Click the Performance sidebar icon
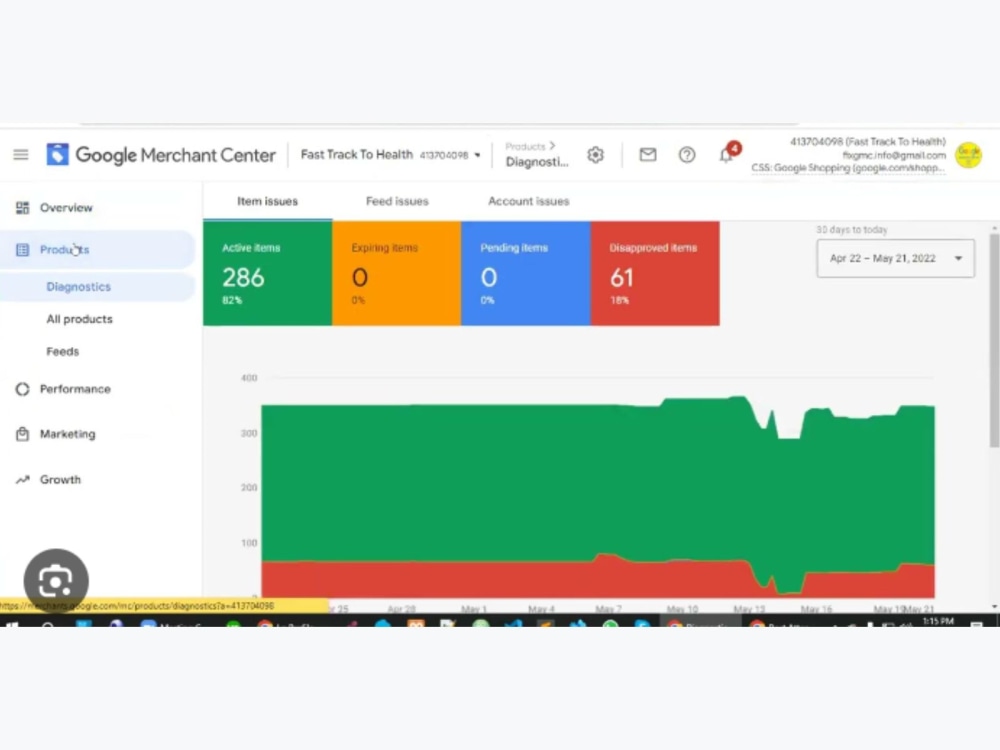 (x=22, y=389)
